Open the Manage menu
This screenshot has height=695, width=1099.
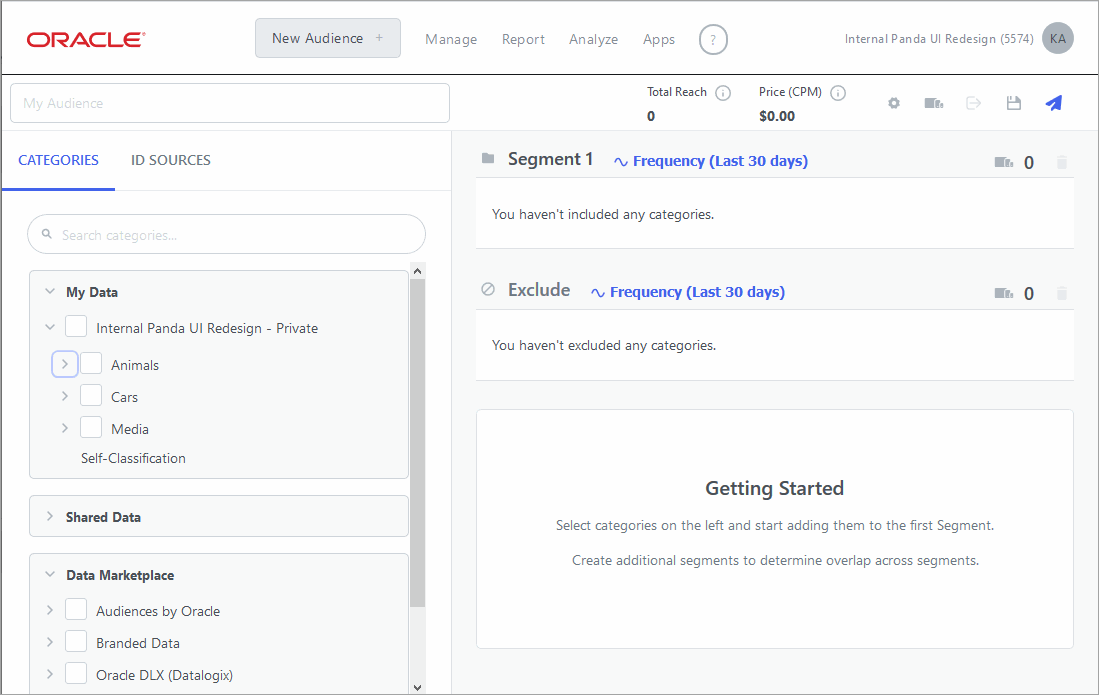point(451,39)
